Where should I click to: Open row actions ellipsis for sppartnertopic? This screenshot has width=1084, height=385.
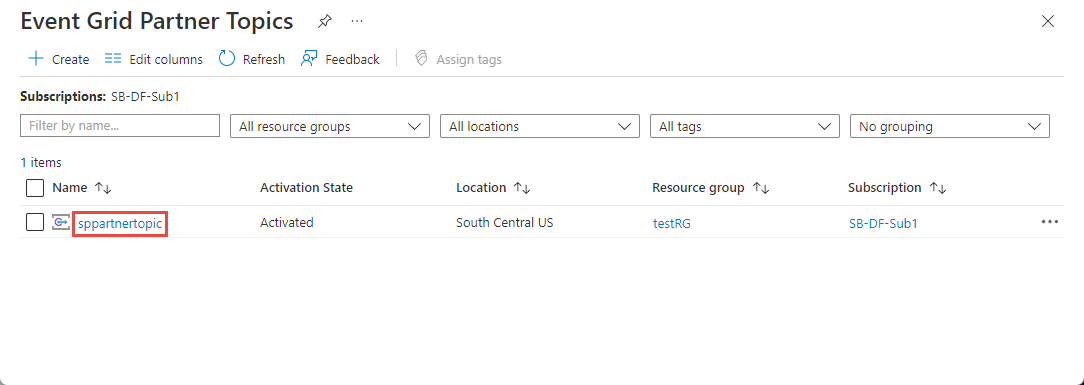[1049, 222]
